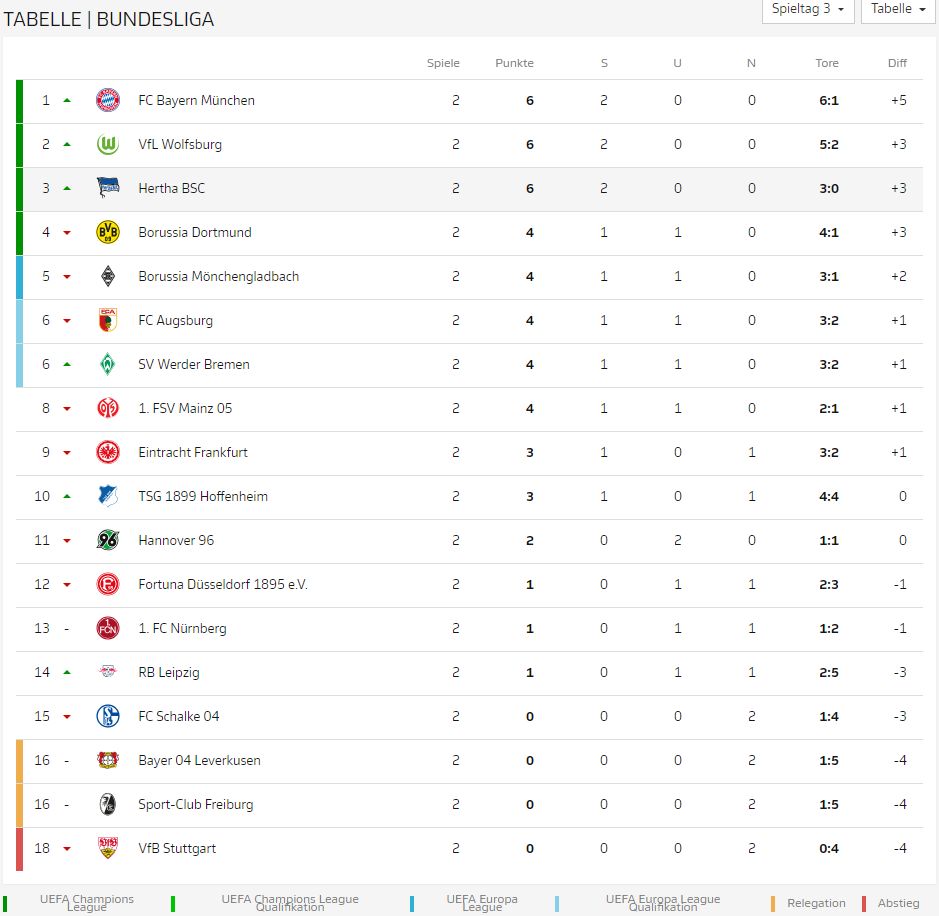Image resolution: width=939 pixels, height=916 pixels.
Task: Click the orange Relegation legend marker
Action: pos(773,903)
